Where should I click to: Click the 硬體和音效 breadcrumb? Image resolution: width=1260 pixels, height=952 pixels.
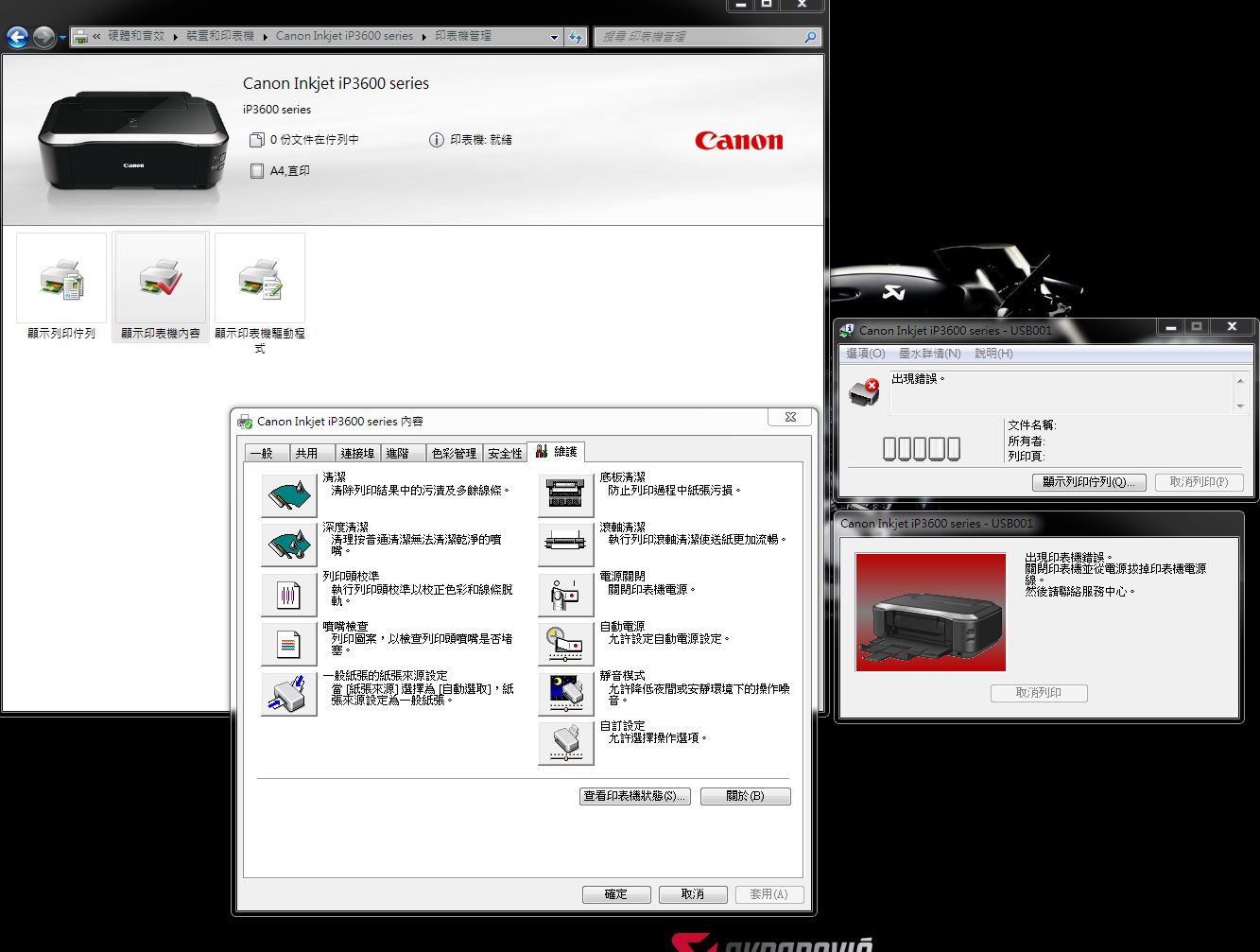tap(136, 36)
